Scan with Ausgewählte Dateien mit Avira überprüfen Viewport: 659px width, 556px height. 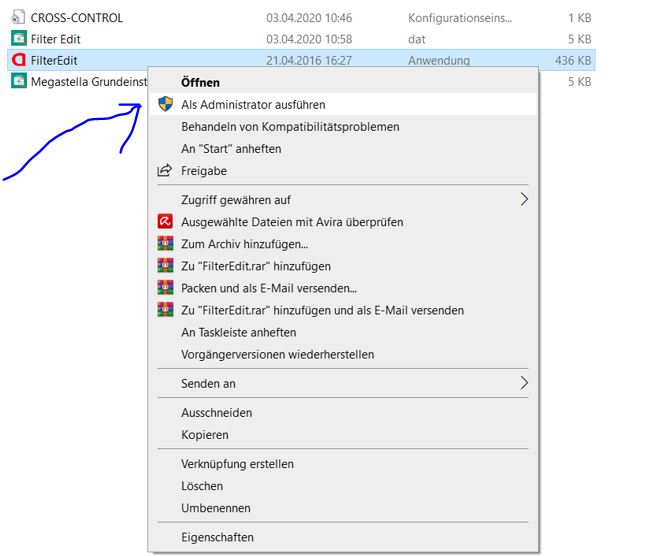343,221
